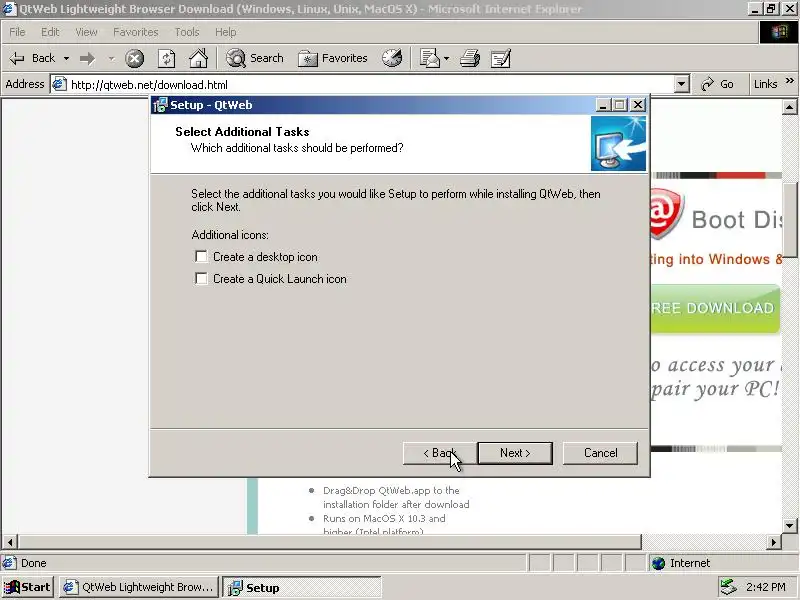Refresh the page using the Refresh icon
Screen dimensions: 800x600
click(167, 59)
